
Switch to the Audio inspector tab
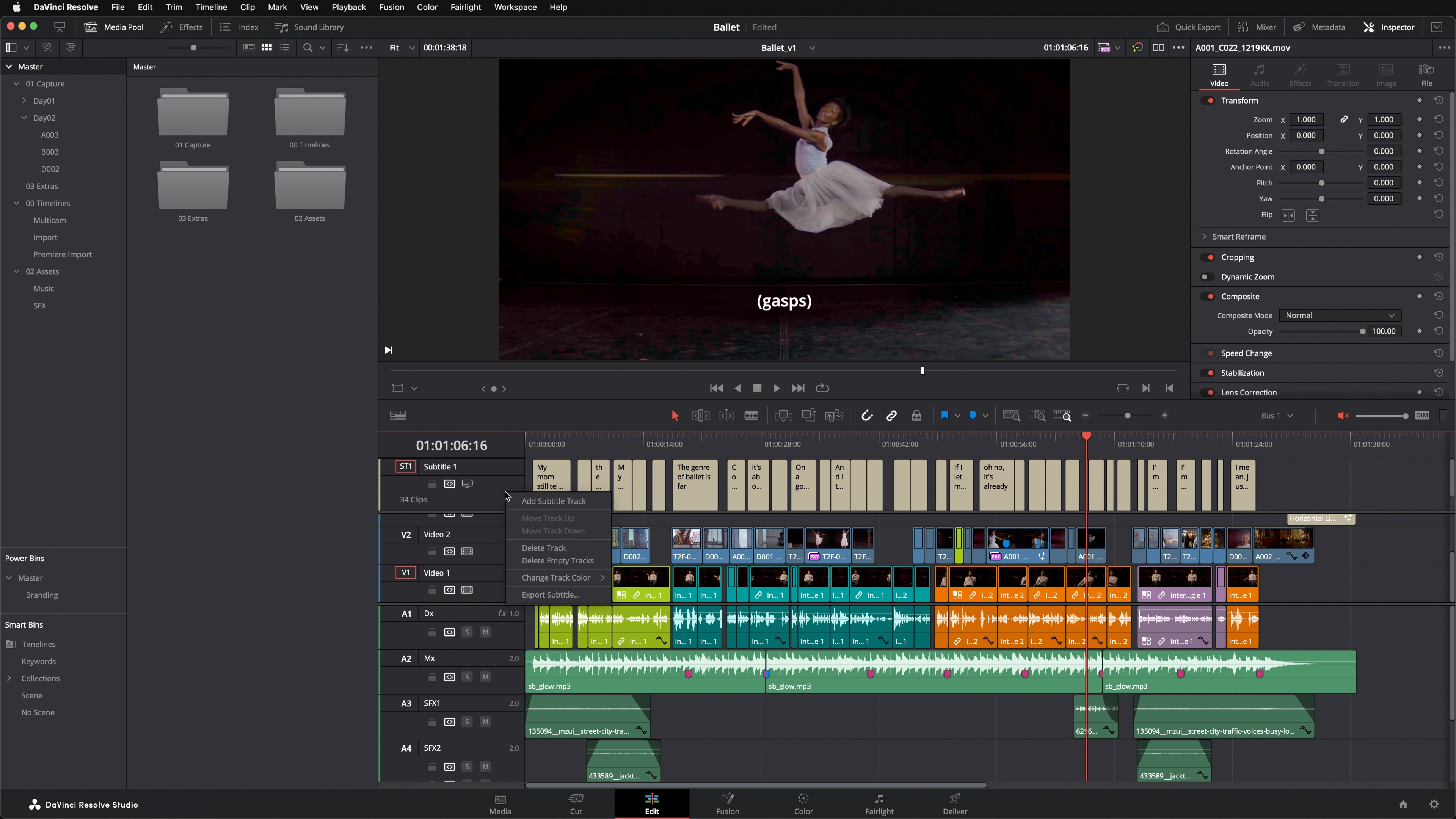tap(1259, 75)
